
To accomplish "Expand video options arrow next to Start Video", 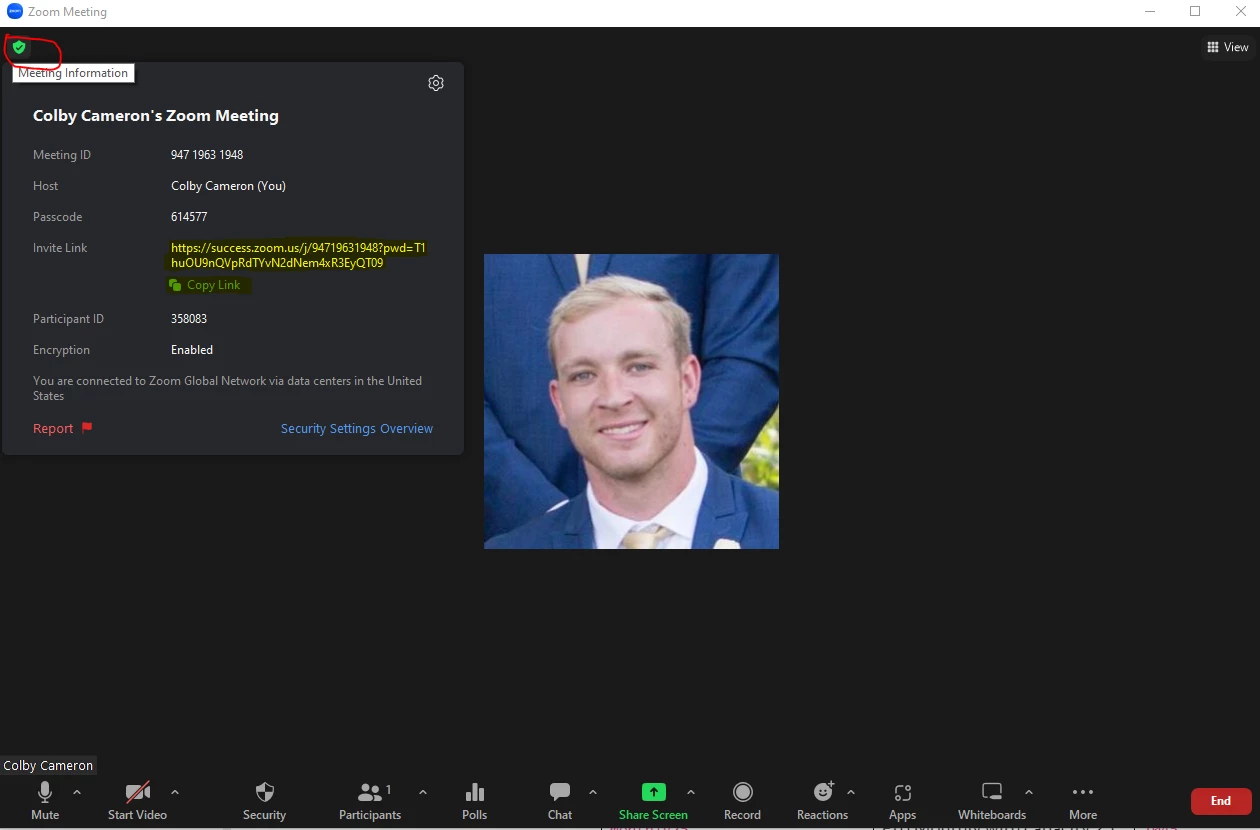I will tap(175, 792).
